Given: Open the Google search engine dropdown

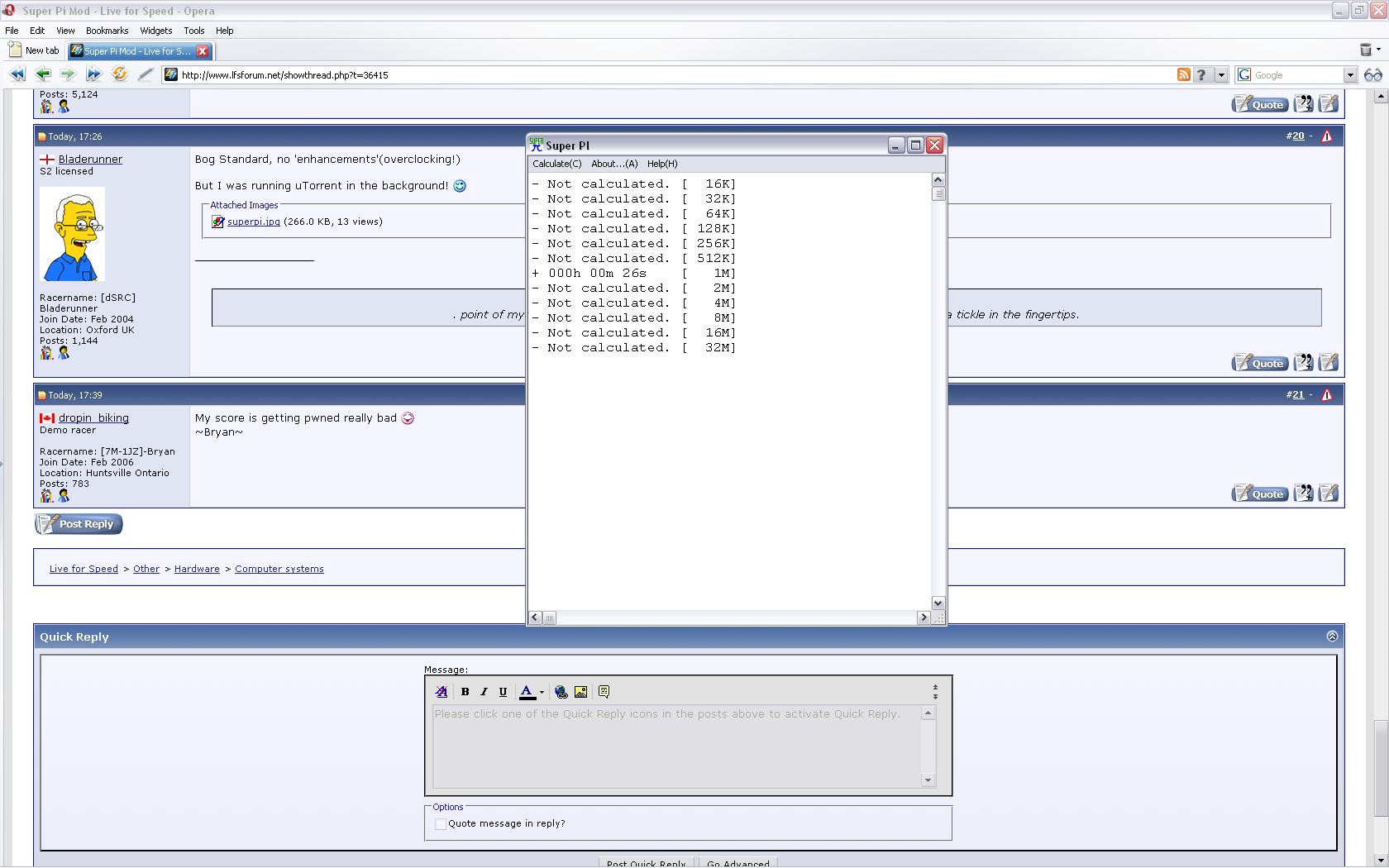Looking at the screenshot, I should tap(1350, 75).
